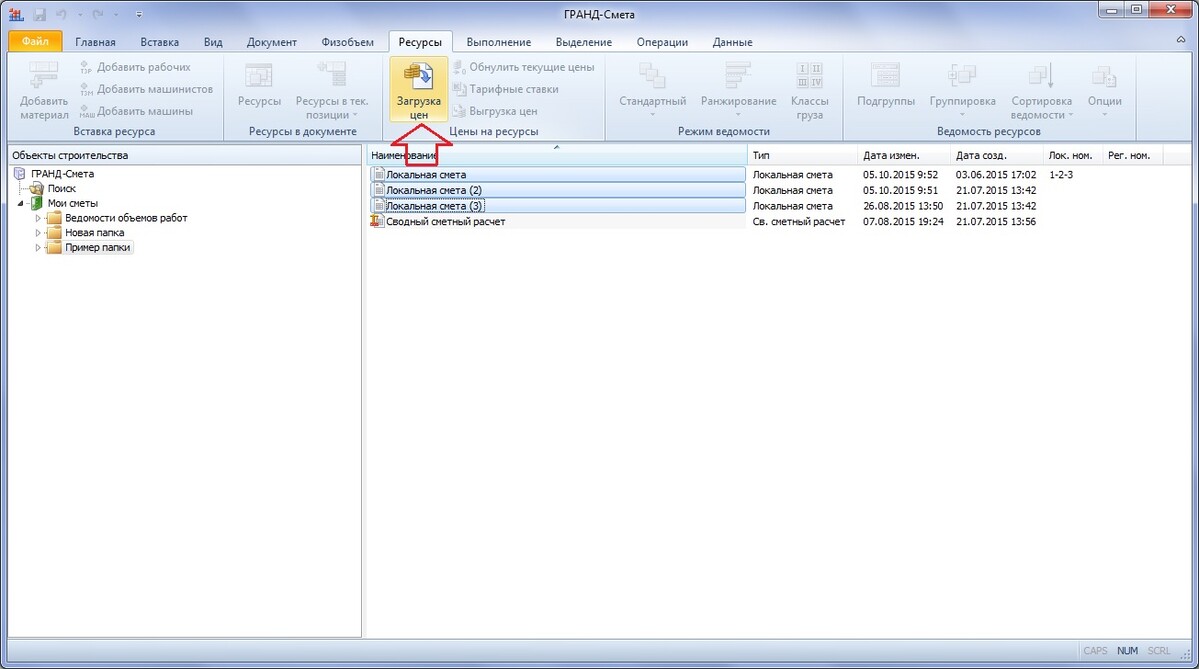
Task: Switch to Физобъем tab
Action: tap(347, 42)
